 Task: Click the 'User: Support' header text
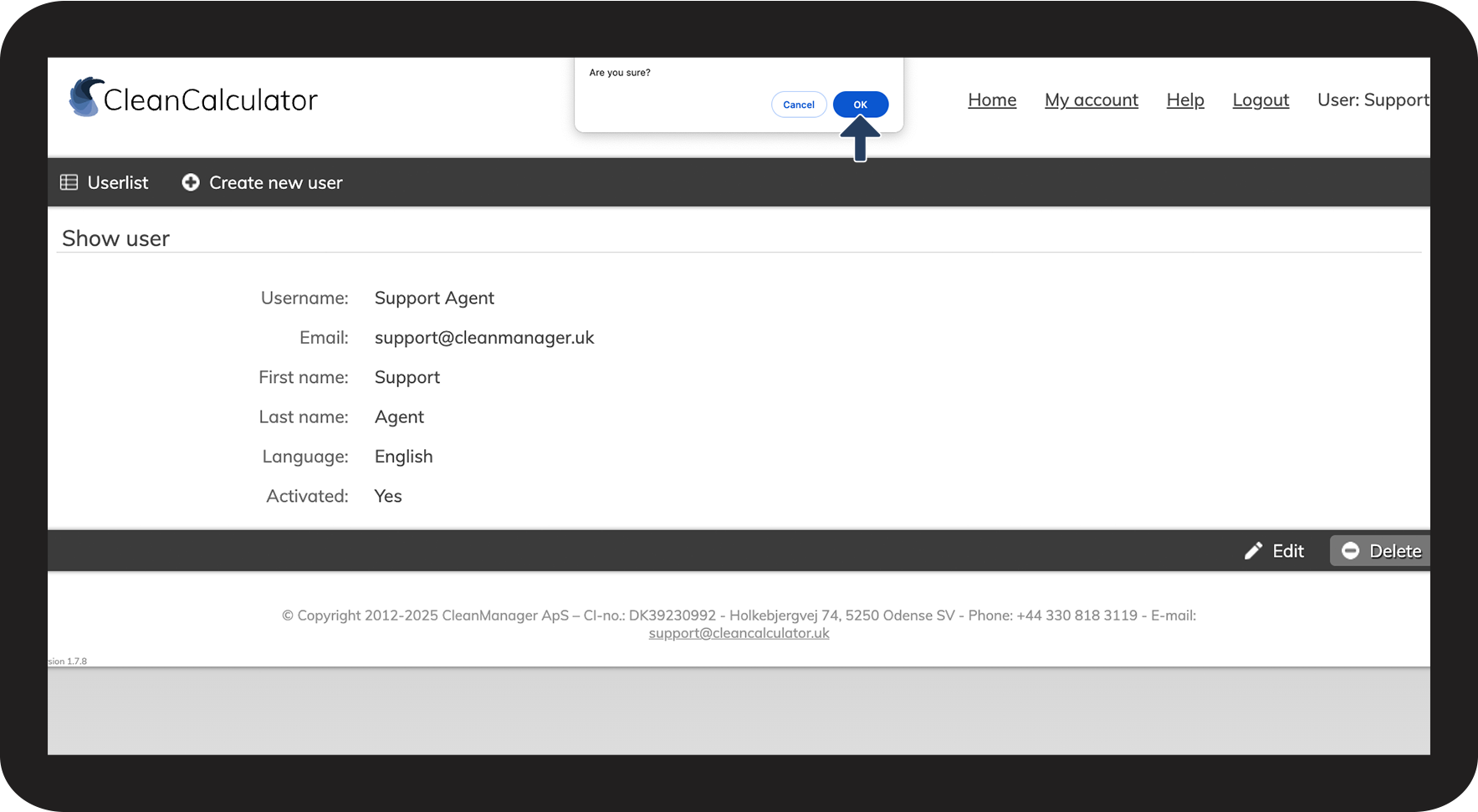(x=1373, y=100)
